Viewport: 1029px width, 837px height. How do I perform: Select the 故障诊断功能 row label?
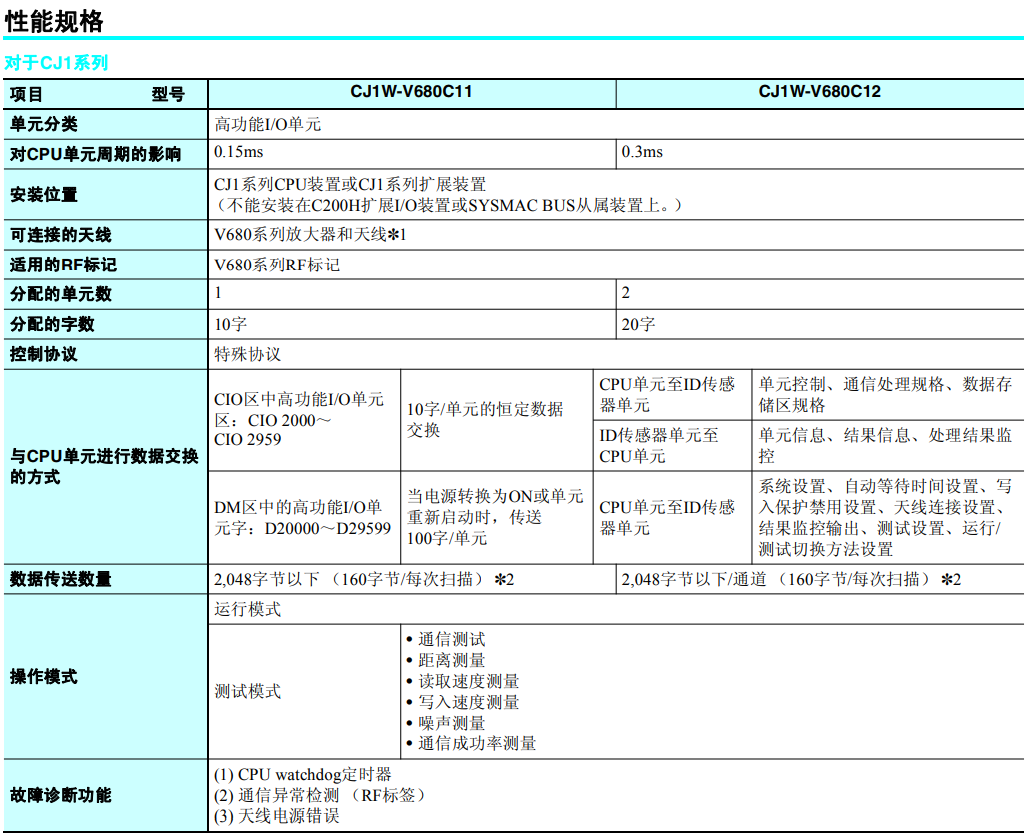tap(60, 795)
